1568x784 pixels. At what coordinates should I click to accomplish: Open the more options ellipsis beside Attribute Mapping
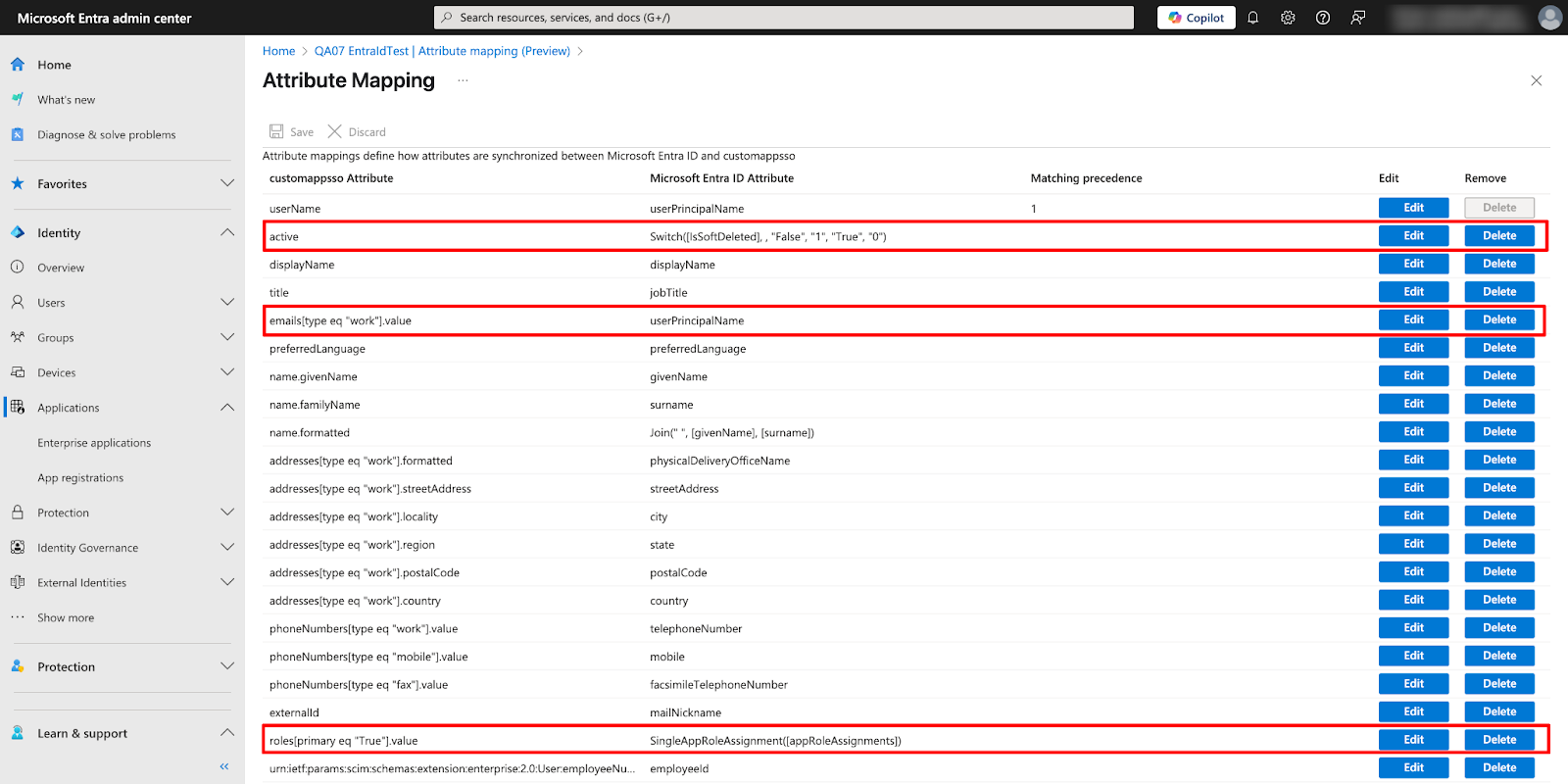coord(463,81)
